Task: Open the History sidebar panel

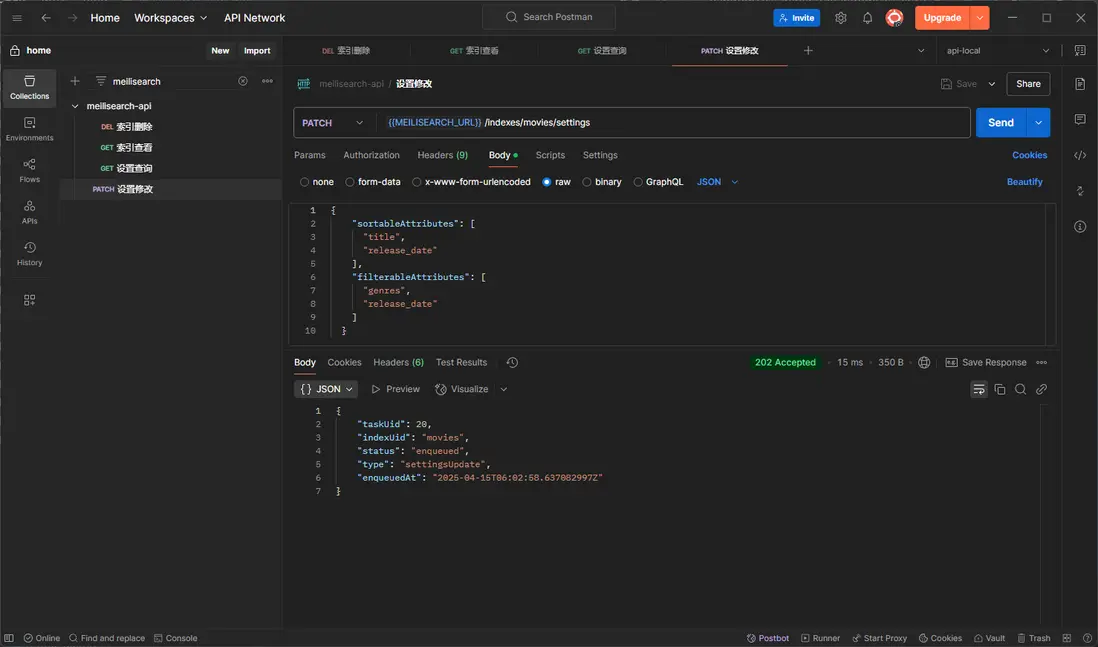Action: pyautogui.click(x=29, y=253)
